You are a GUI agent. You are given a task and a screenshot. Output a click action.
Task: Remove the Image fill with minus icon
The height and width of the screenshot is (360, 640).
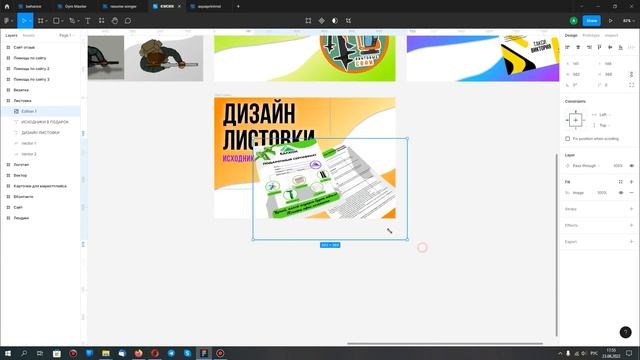(631, 193)
